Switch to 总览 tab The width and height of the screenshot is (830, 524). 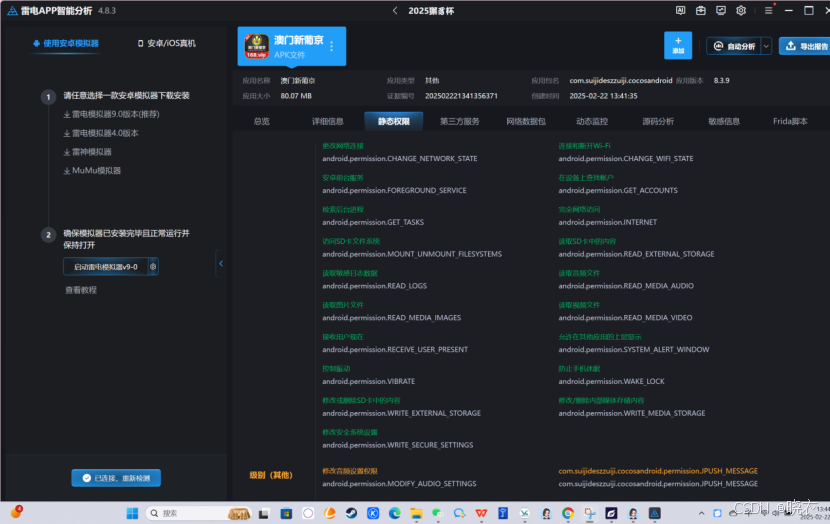261,121
